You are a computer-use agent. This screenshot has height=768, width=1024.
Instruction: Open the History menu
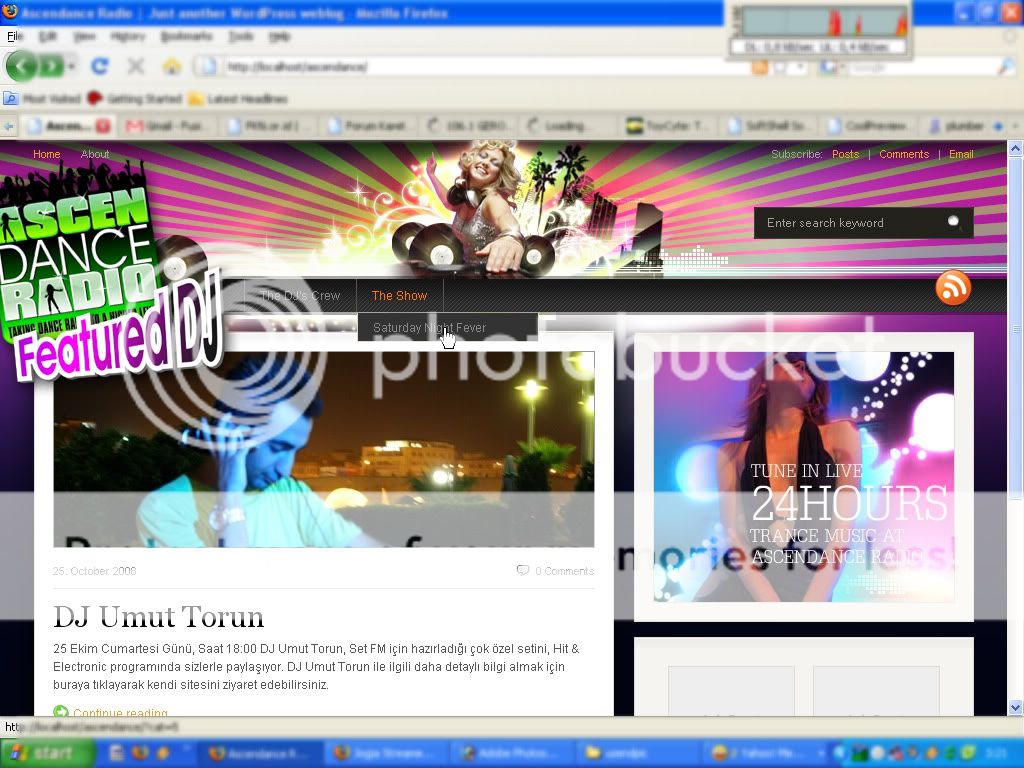coord(127,36)
